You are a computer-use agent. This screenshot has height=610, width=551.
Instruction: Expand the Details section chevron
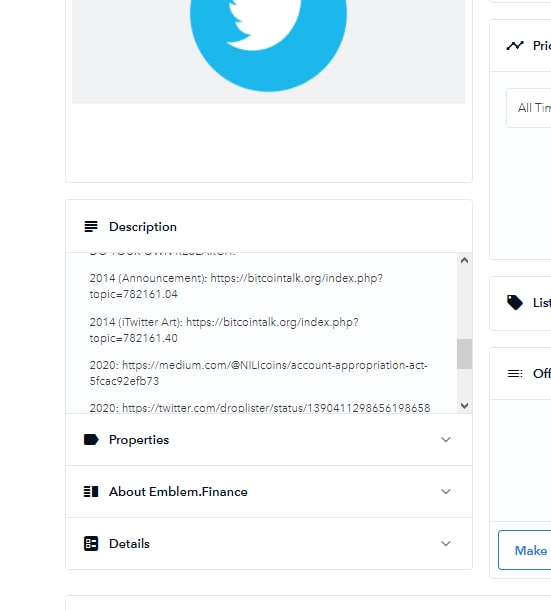click(x=446, y=543)
